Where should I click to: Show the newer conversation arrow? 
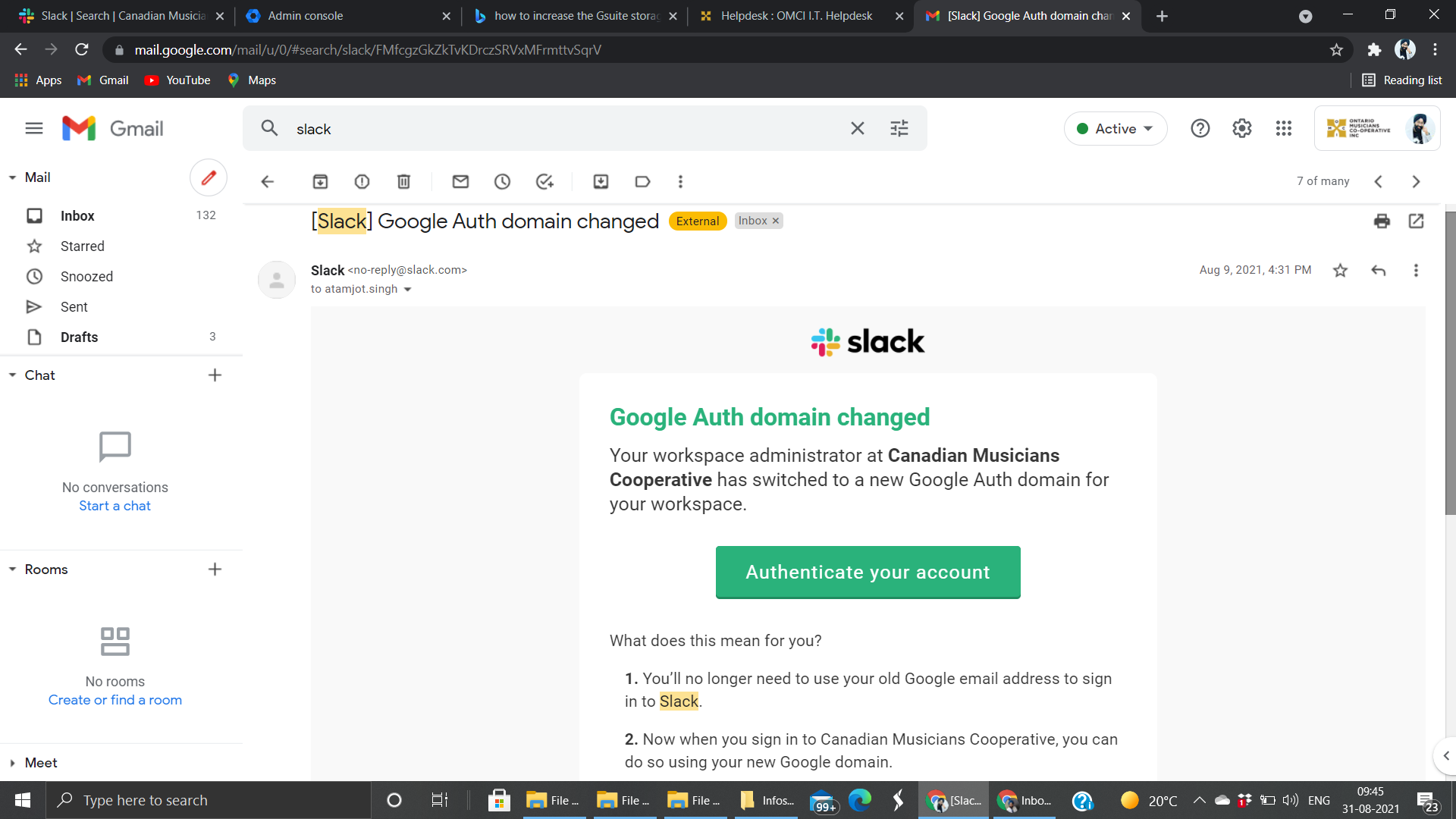(1378, 181)
